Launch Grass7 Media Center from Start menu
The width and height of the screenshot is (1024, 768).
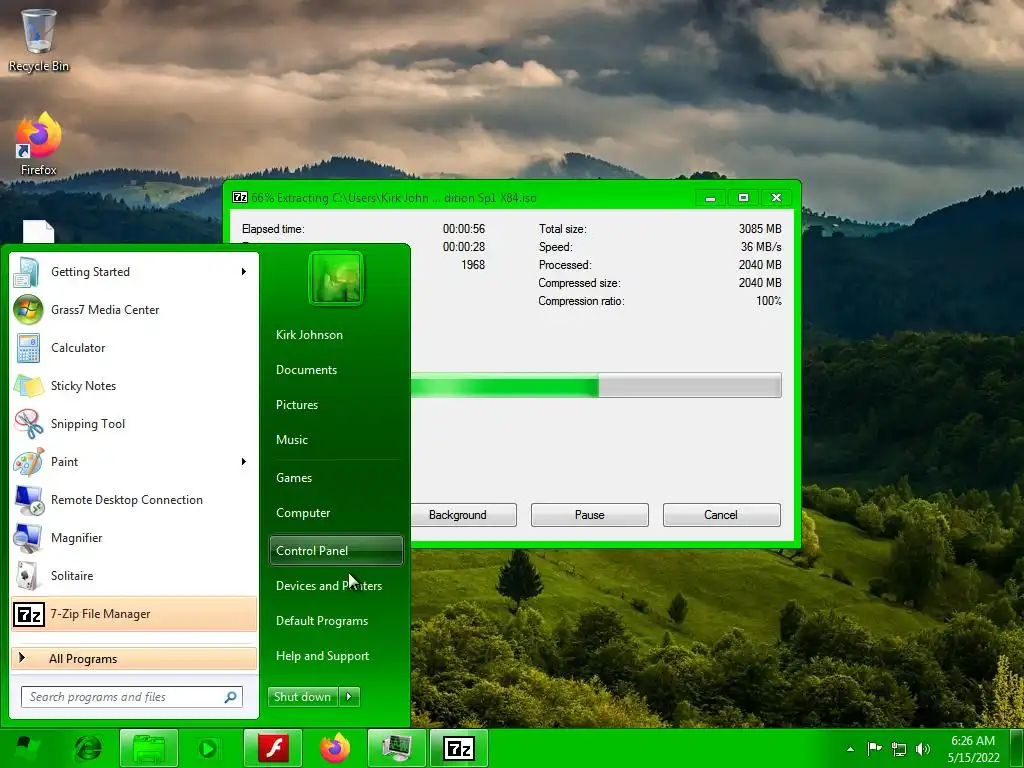click(x=134, y=310)
